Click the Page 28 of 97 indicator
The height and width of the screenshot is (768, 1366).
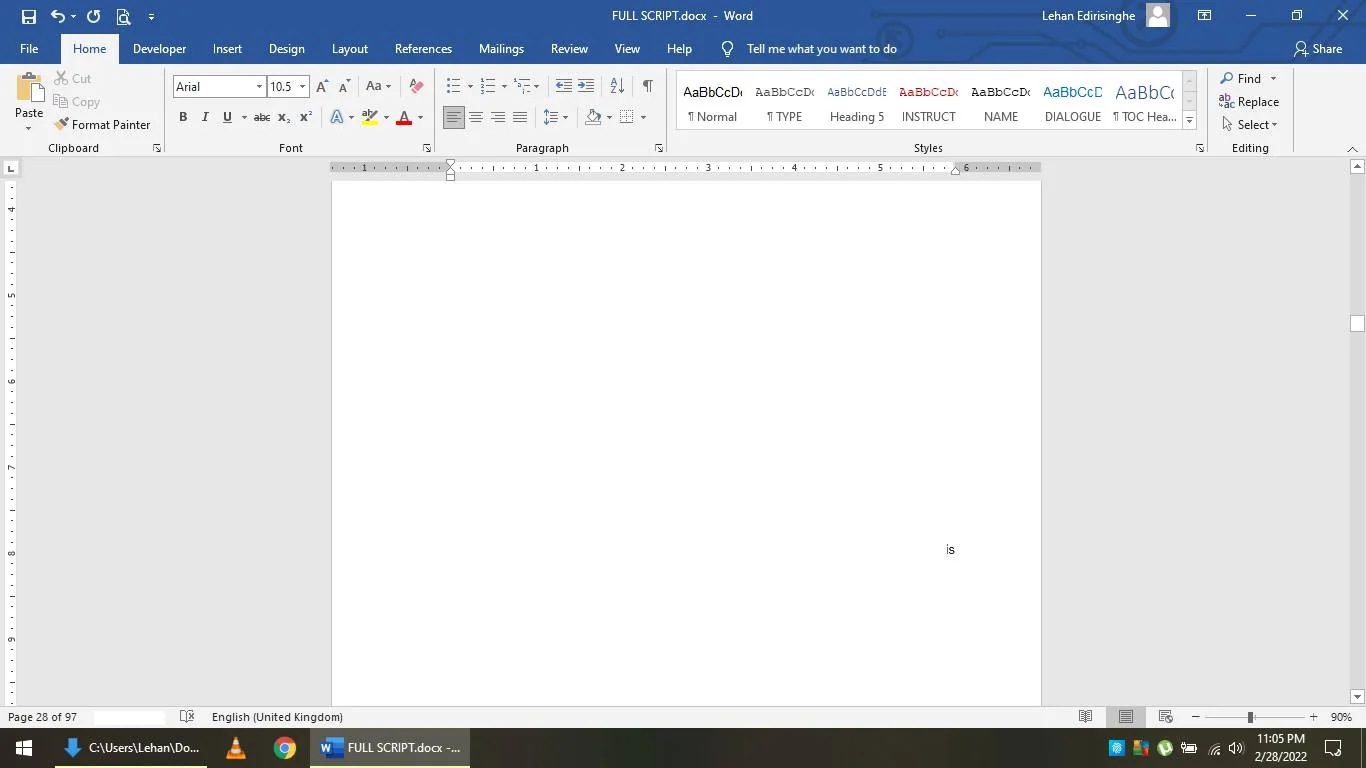[42, 717]
